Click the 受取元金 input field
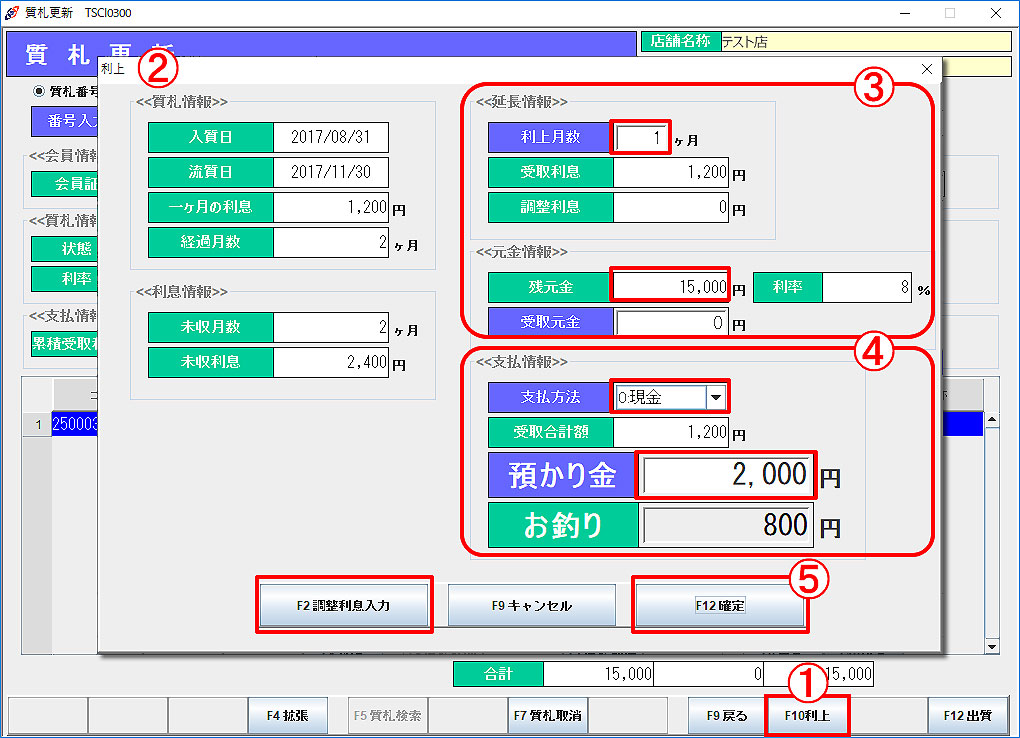The width and height of the screenshot is (1020, 738). pyautogui.click(x=671, y=323)
